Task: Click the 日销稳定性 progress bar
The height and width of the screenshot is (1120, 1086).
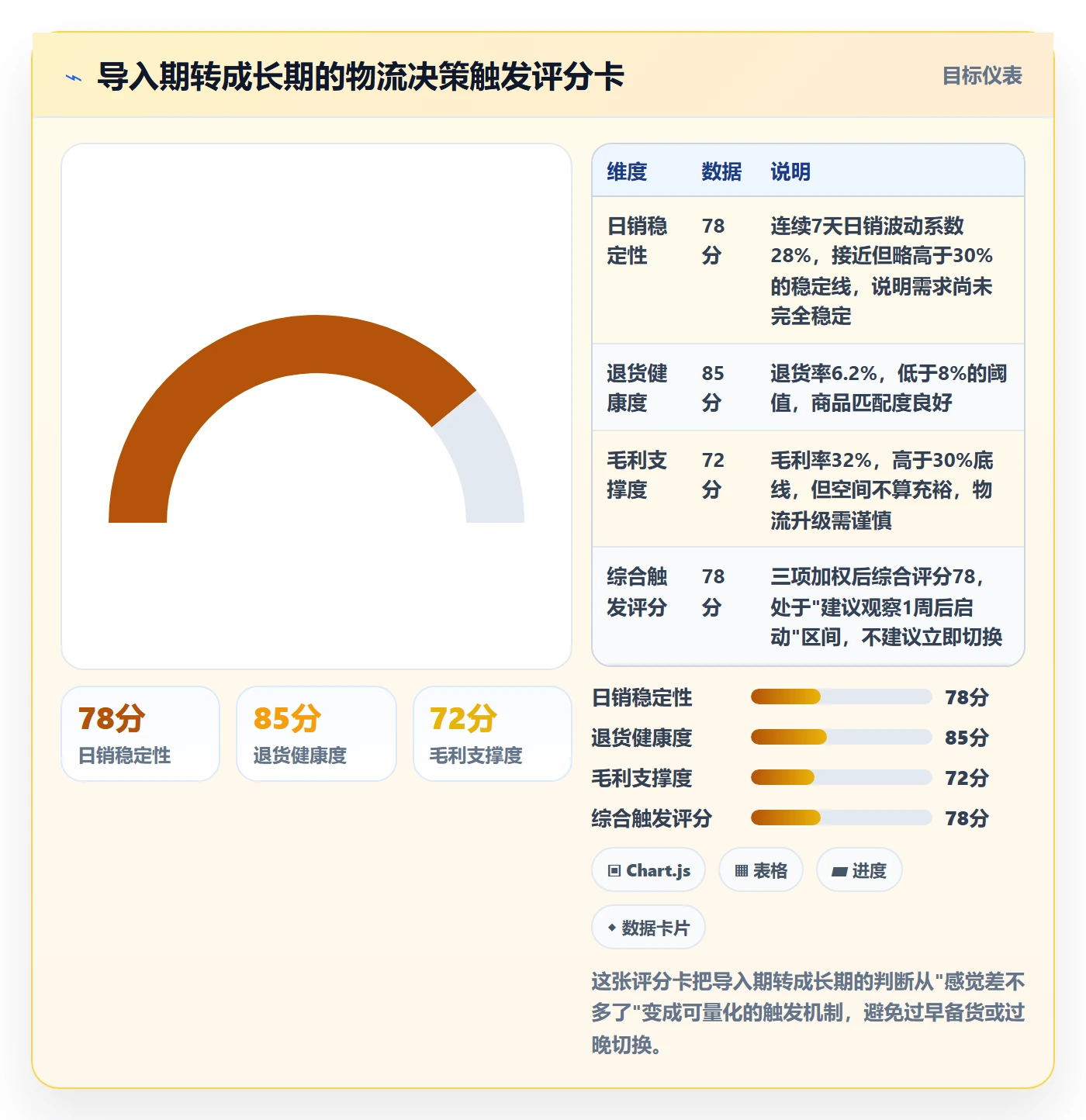Action: [841, 697]
